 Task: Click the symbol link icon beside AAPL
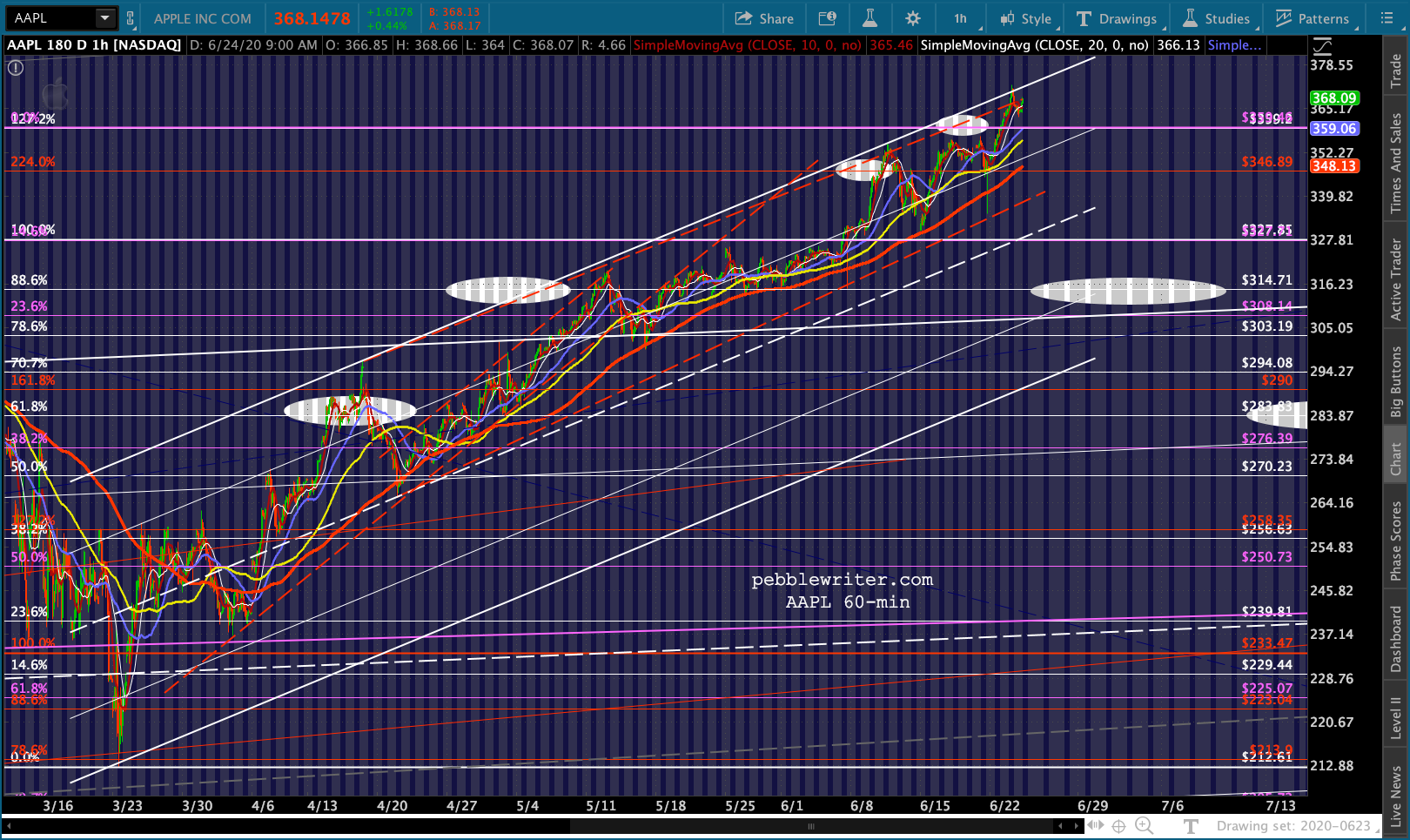(131, 18)
